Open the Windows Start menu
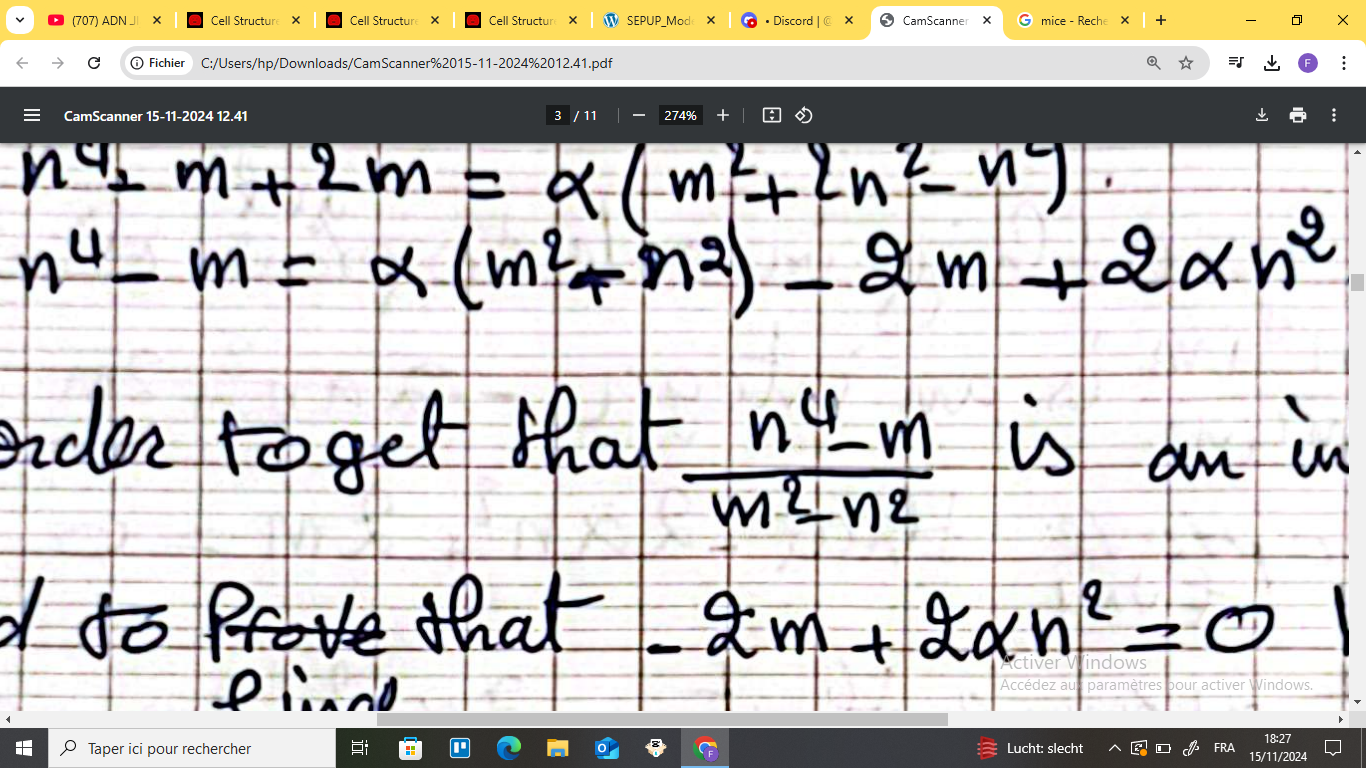Image resolution: width=1366 pixels, height=768 pixels. [24, 748]
